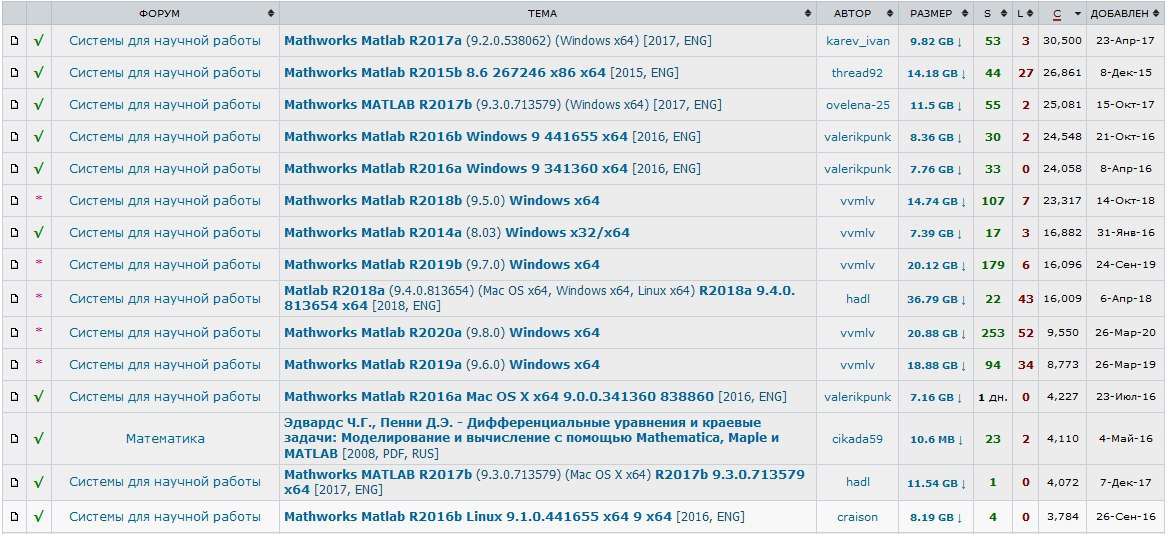Open the Эдвардс Ч.Г., Пенни Д.Э. book topic

click(x=532, y=439)
